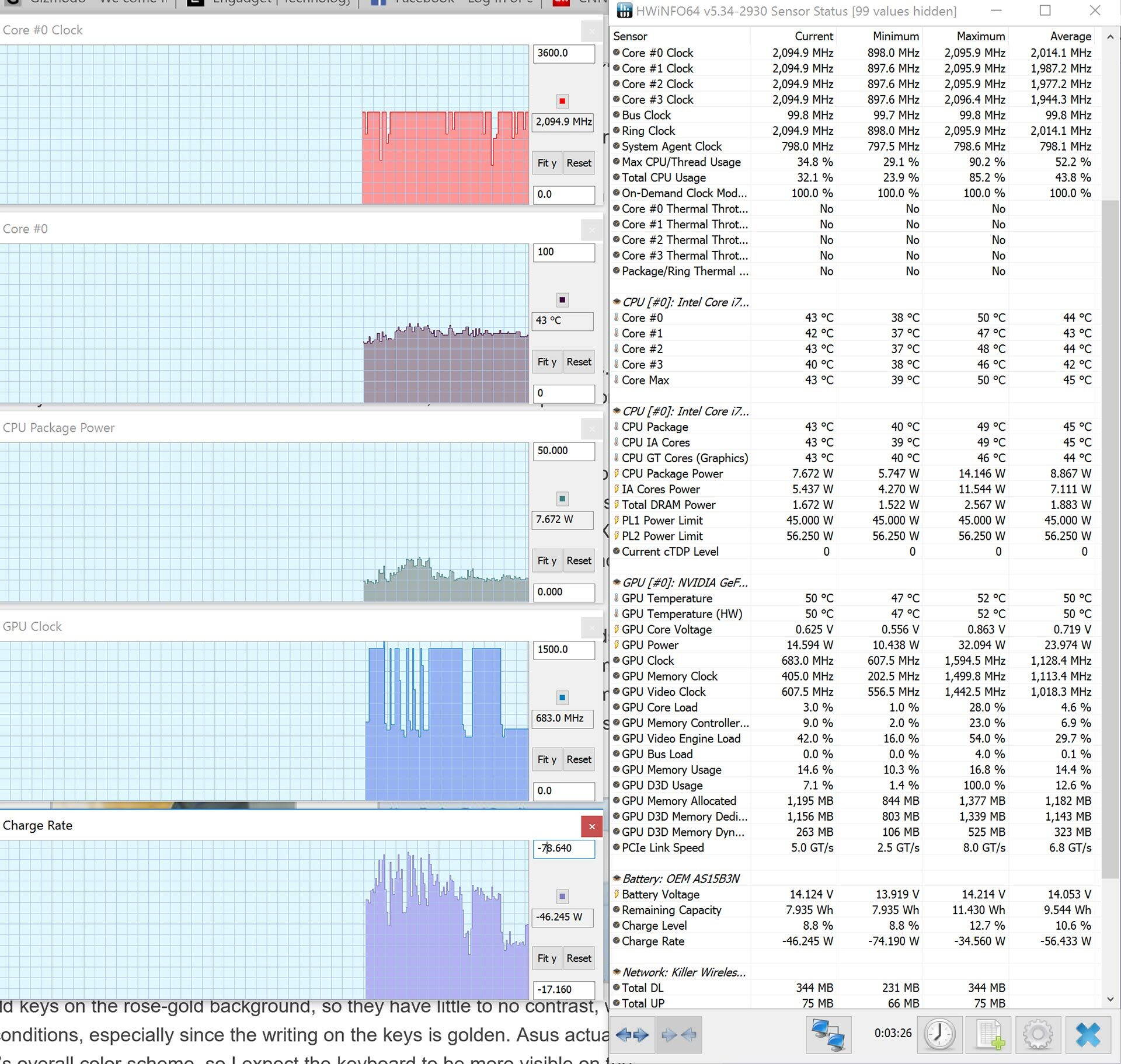Click the HWiNFO64 title bar app icon
The image size is (1121, 1064).
pyautogui.click(x=624, y=11)
